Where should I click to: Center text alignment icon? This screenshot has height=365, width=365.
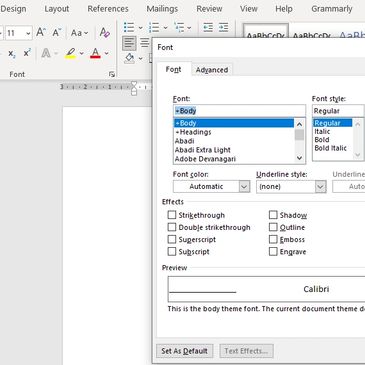(x=145, y=43)
